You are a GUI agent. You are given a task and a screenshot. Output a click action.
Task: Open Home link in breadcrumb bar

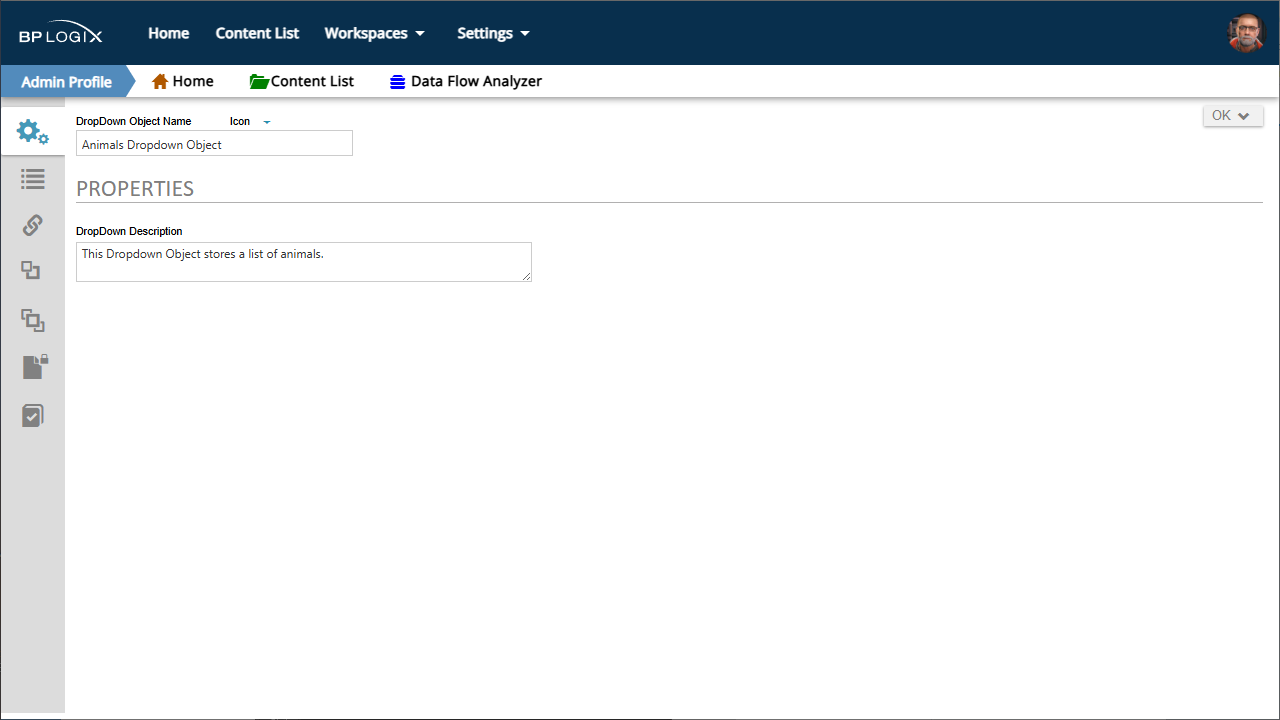[193, 81]
